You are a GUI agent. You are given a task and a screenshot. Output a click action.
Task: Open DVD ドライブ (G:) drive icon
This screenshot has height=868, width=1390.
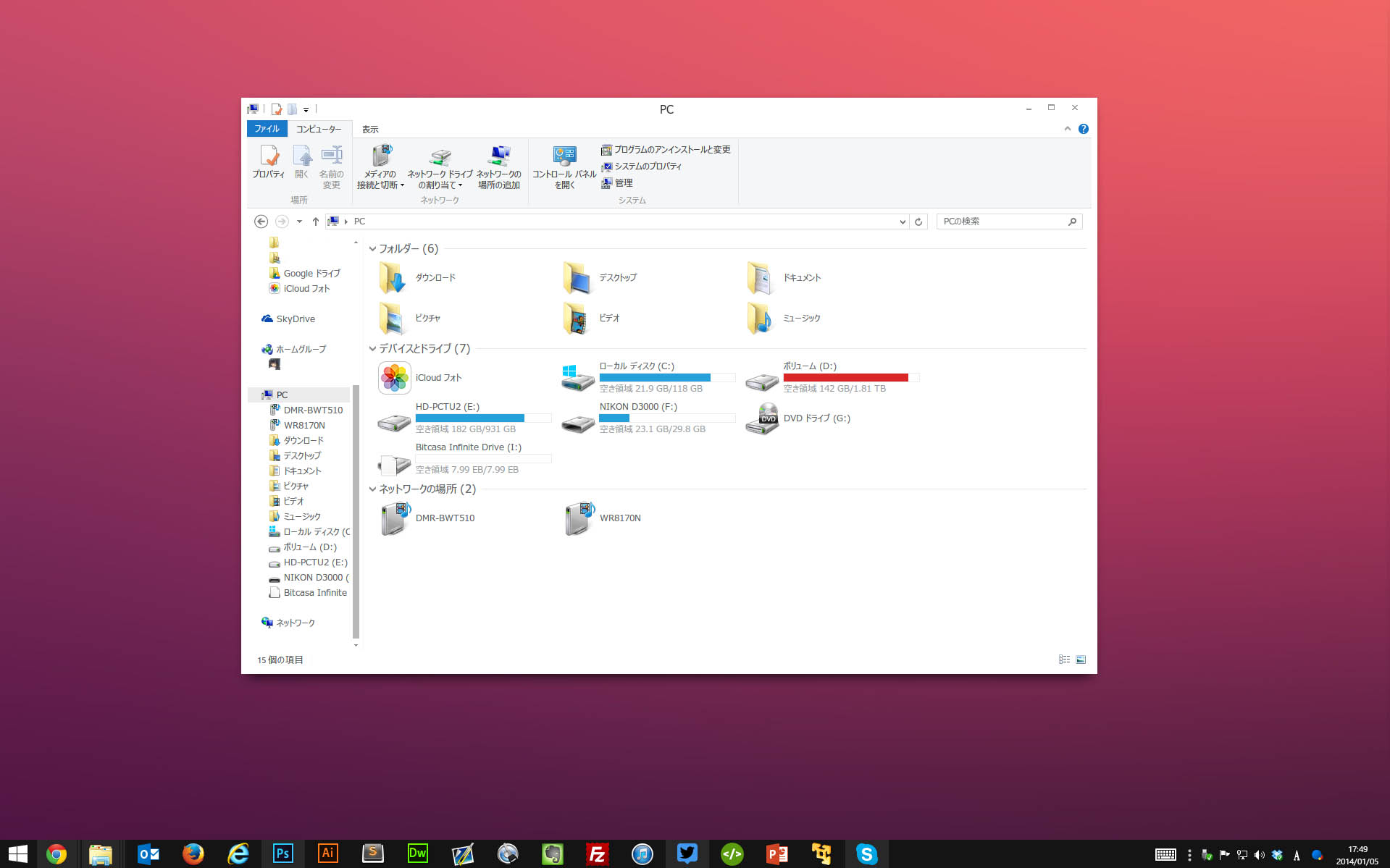tap(762, 418)
